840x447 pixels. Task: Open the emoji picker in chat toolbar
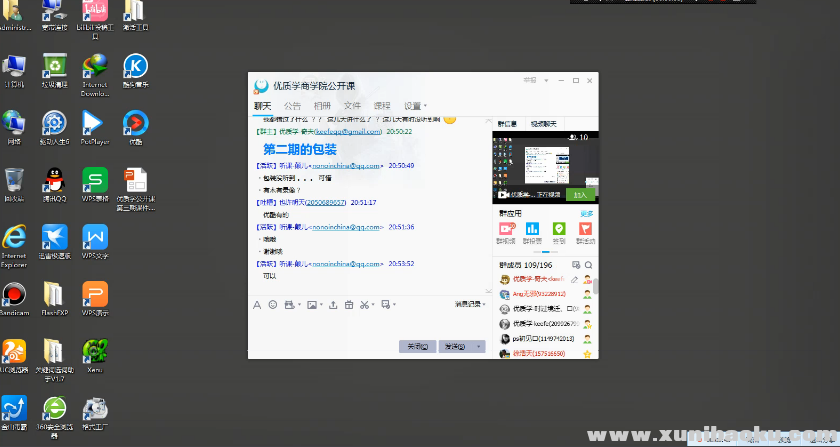point(273,304)
